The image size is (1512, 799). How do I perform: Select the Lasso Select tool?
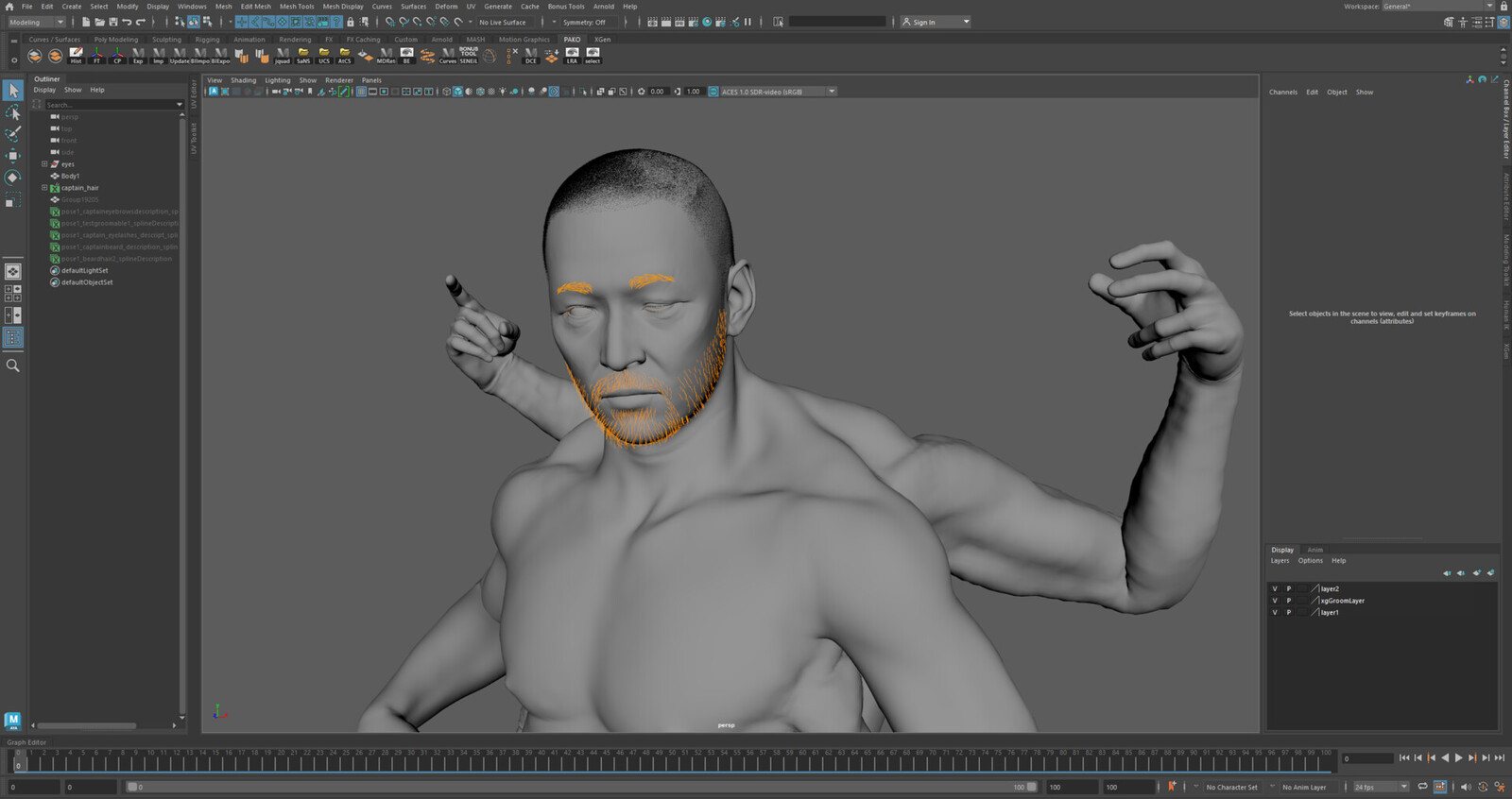(13, 112)
